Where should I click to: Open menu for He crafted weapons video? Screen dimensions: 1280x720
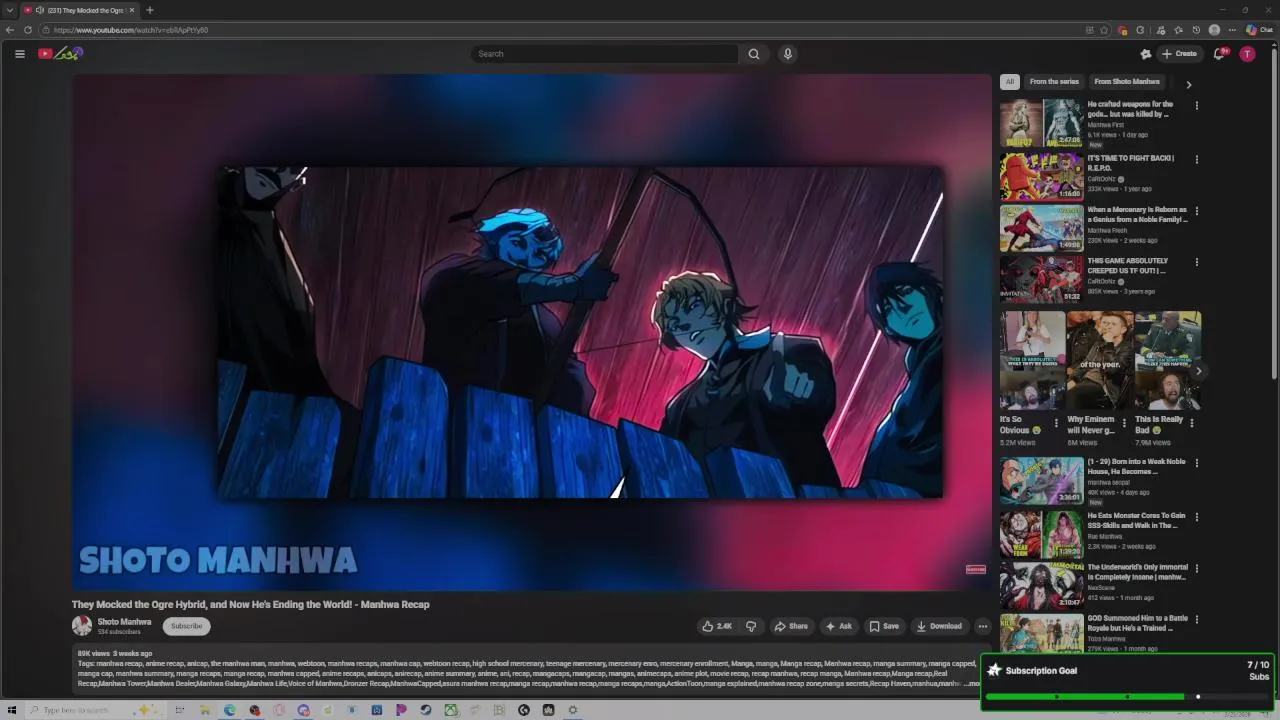[x=1196, y=105]
